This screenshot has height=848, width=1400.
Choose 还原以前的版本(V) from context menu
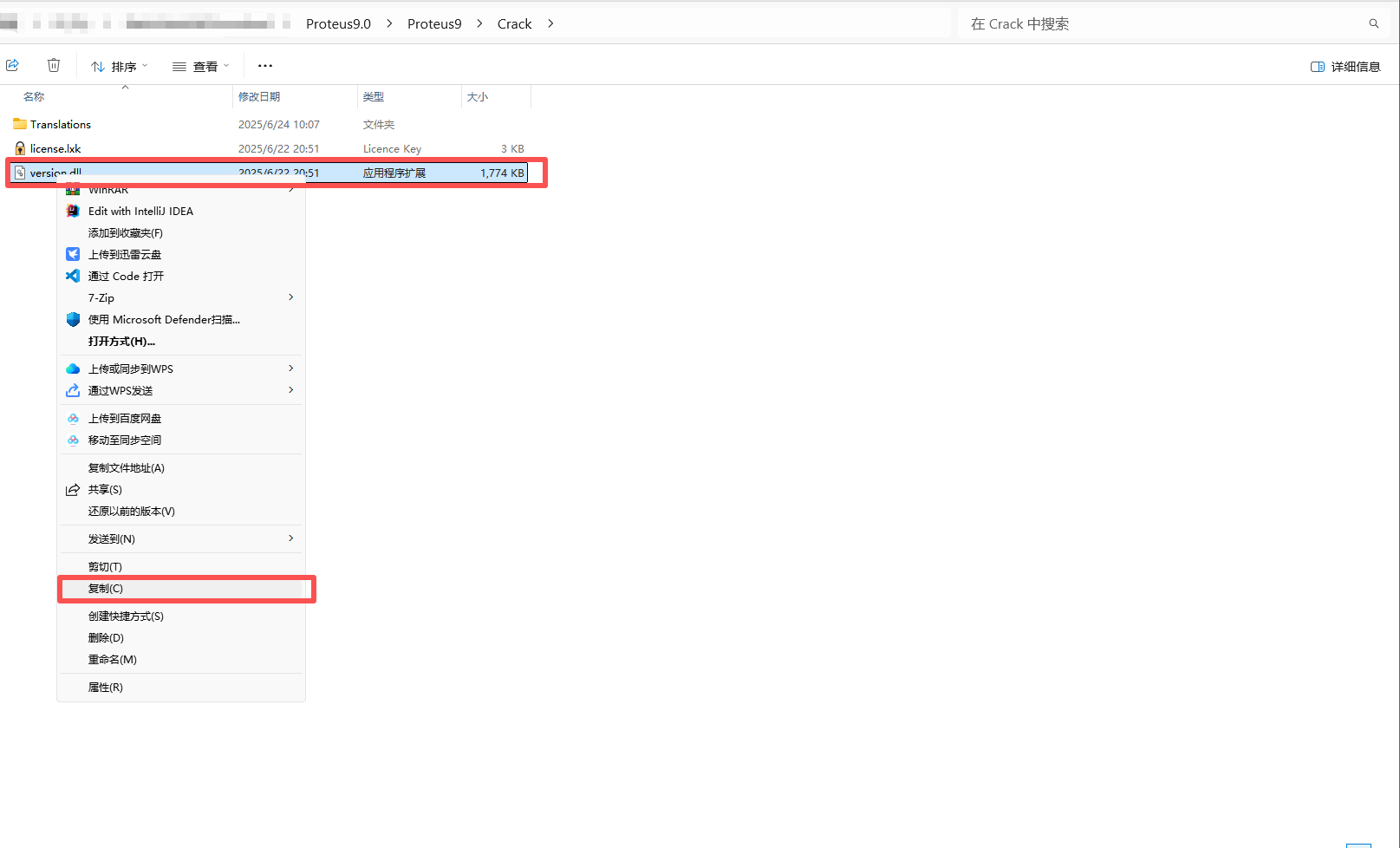coord(181,511)
